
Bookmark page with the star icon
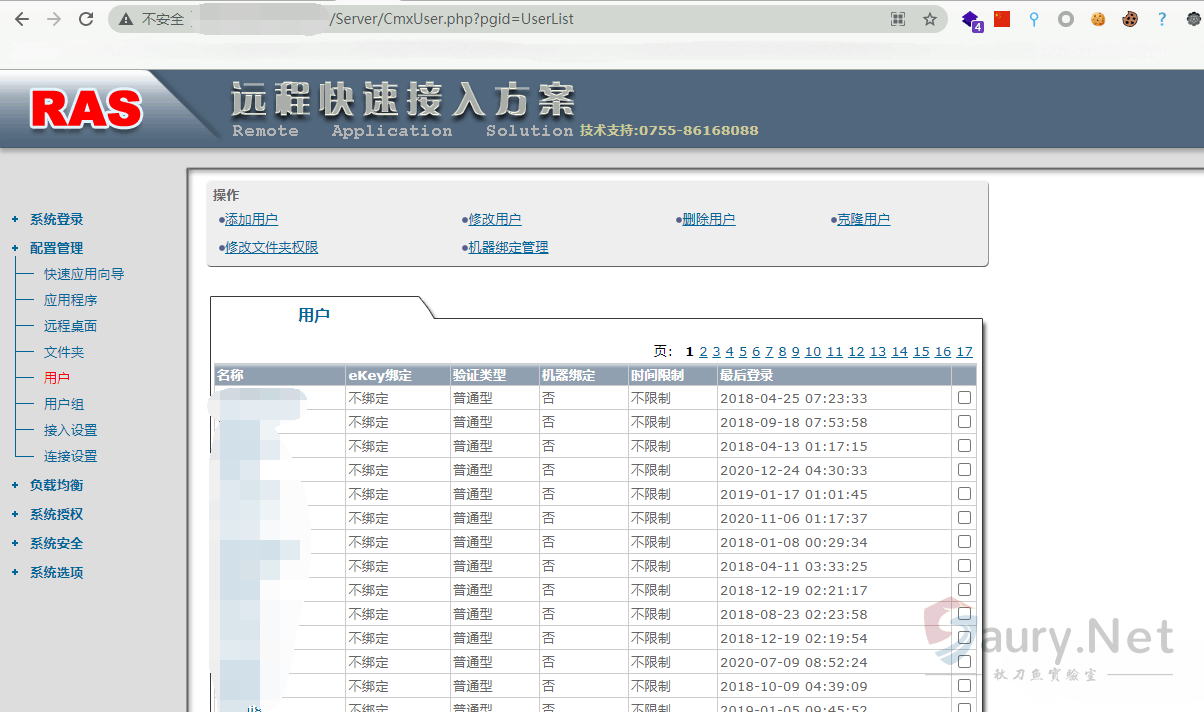click(x=929, y=19)
